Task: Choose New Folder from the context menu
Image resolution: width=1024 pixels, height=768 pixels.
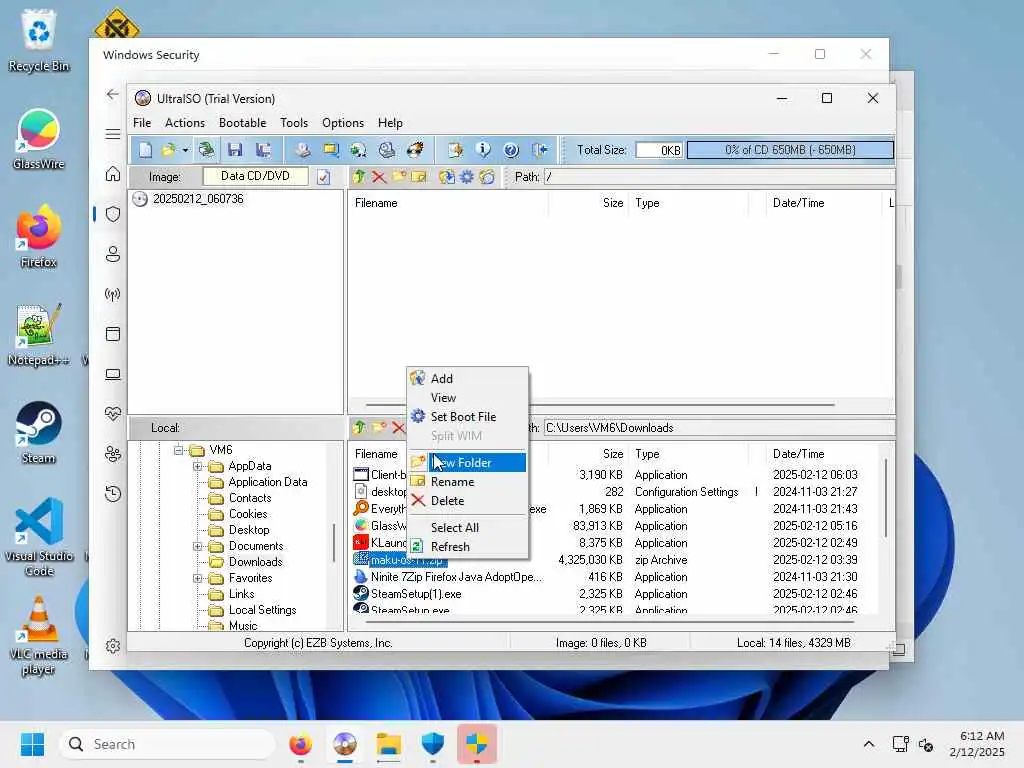Action: pos(468,462)
